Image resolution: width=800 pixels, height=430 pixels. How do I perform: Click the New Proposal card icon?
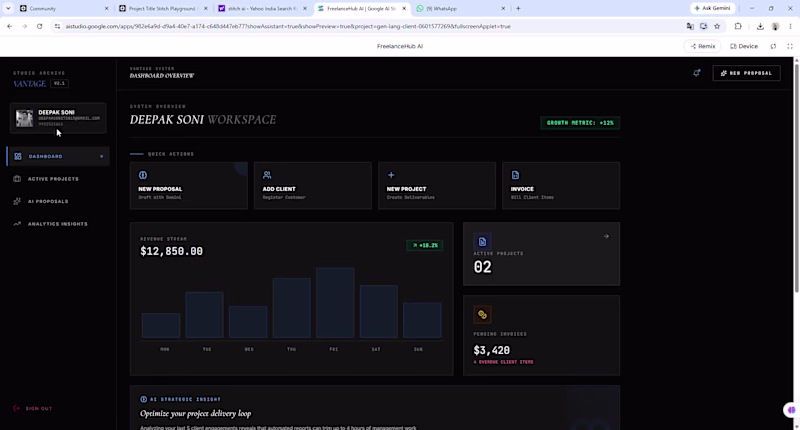click(143, 175)
